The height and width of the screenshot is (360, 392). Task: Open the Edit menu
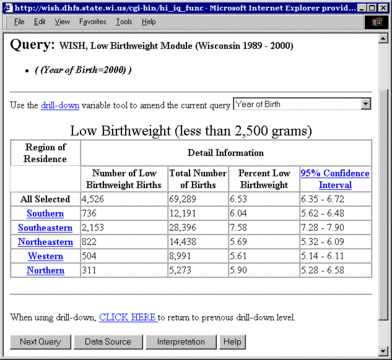coord(39,22)
